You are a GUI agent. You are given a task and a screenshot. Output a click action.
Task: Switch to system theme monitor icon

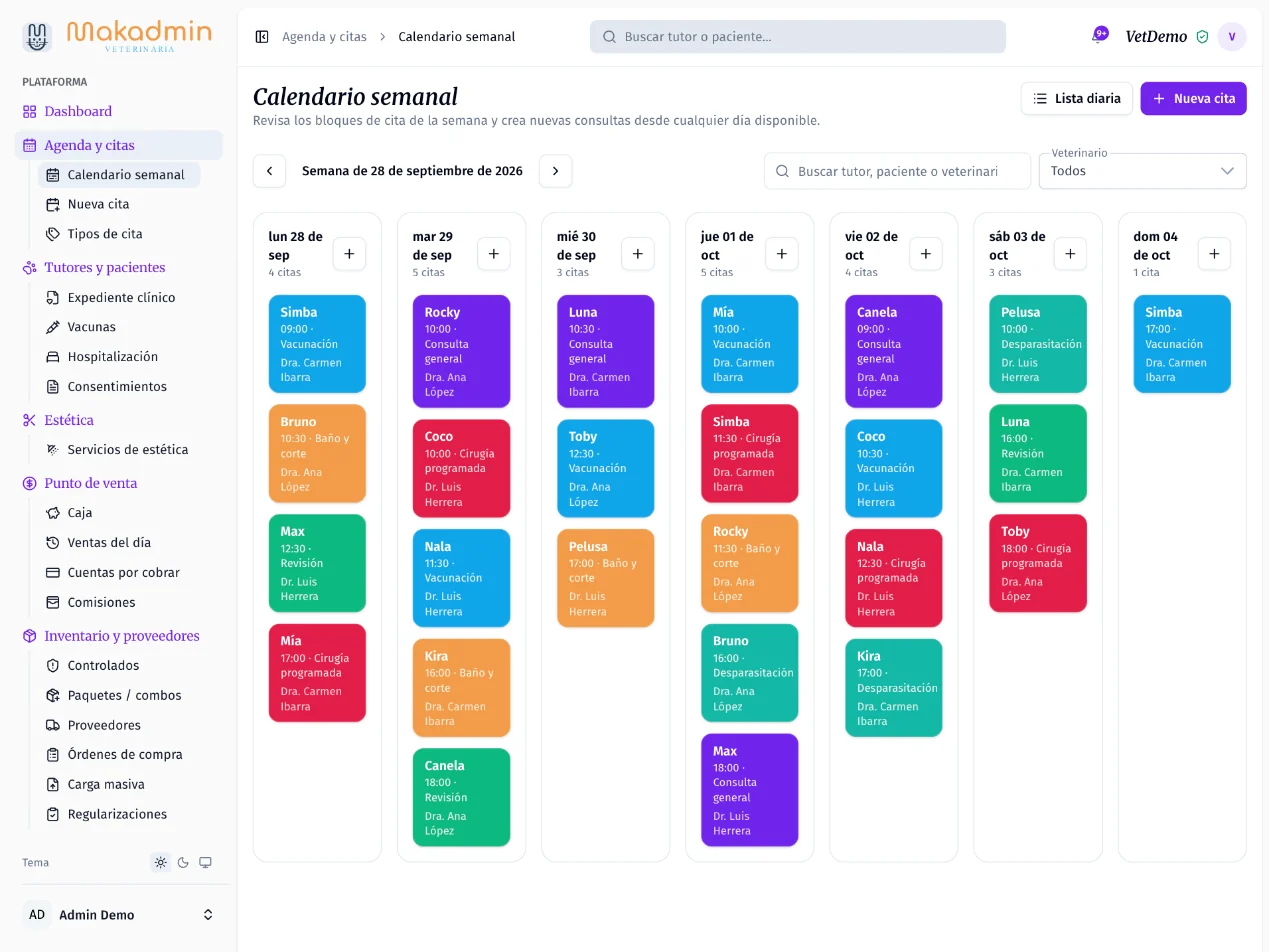205,862
